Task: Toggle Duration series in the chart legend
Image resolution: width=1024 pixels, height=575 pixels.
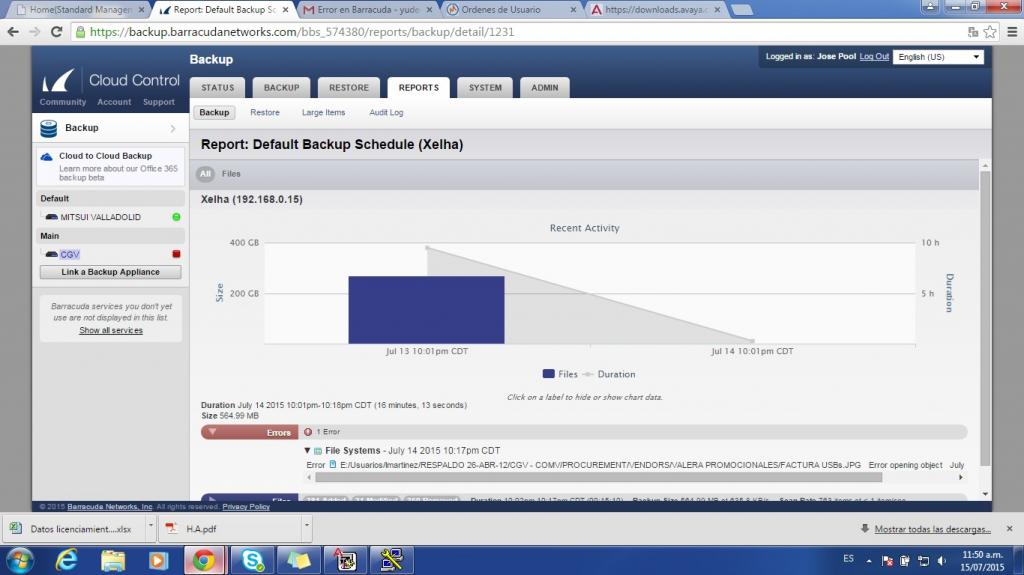Action: point(609,374)
